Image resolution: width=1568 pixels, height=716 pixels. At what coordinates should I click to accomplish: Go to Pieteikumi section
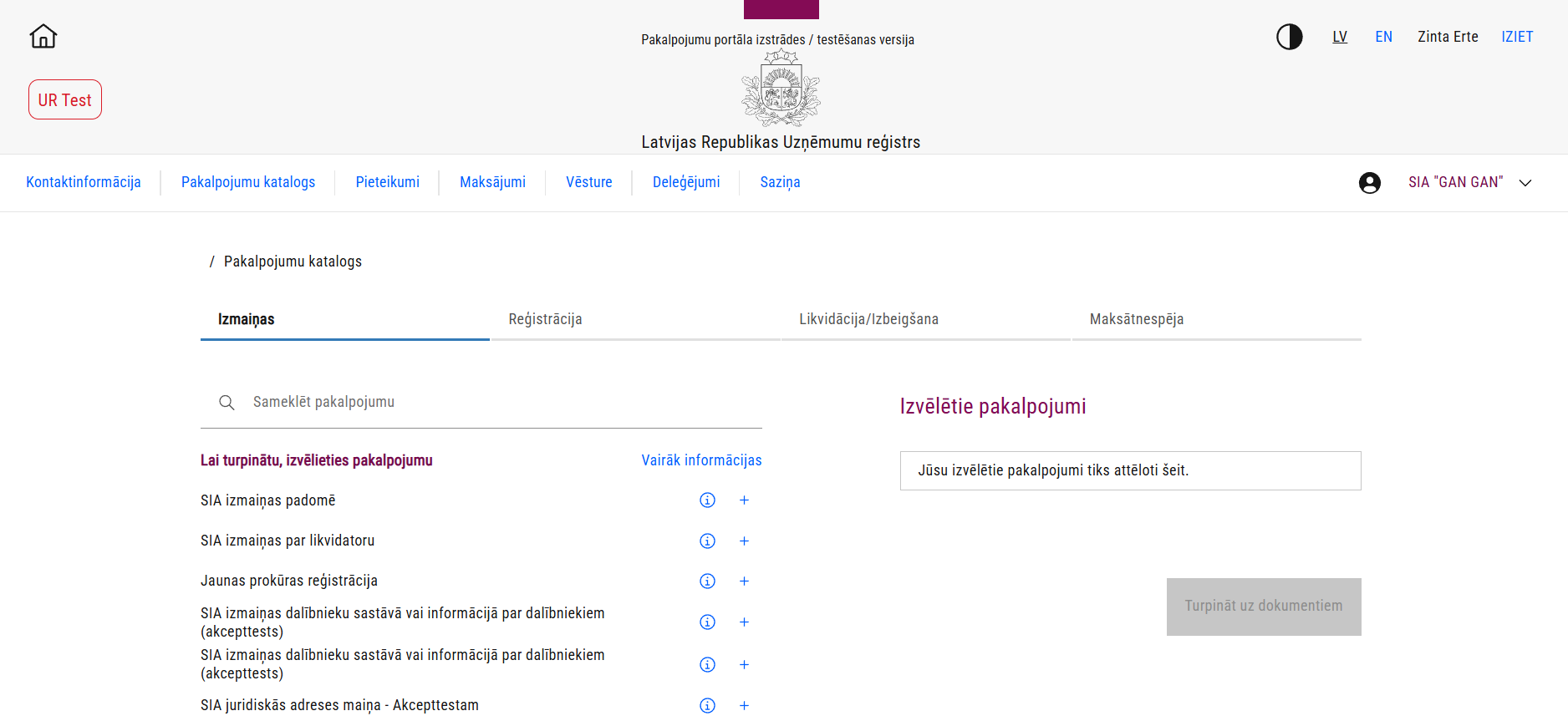coord(388,182)
